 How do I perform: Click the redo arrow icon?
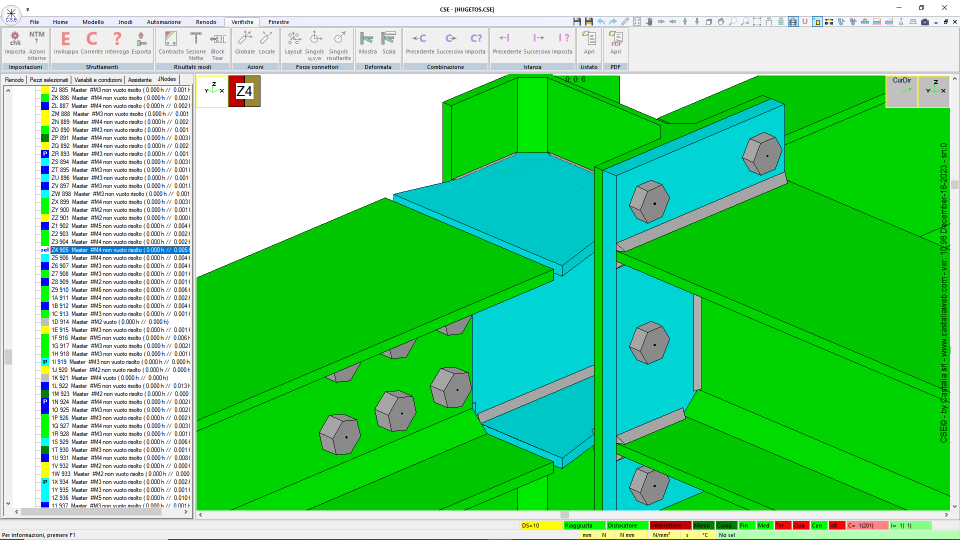pos(613,21)
